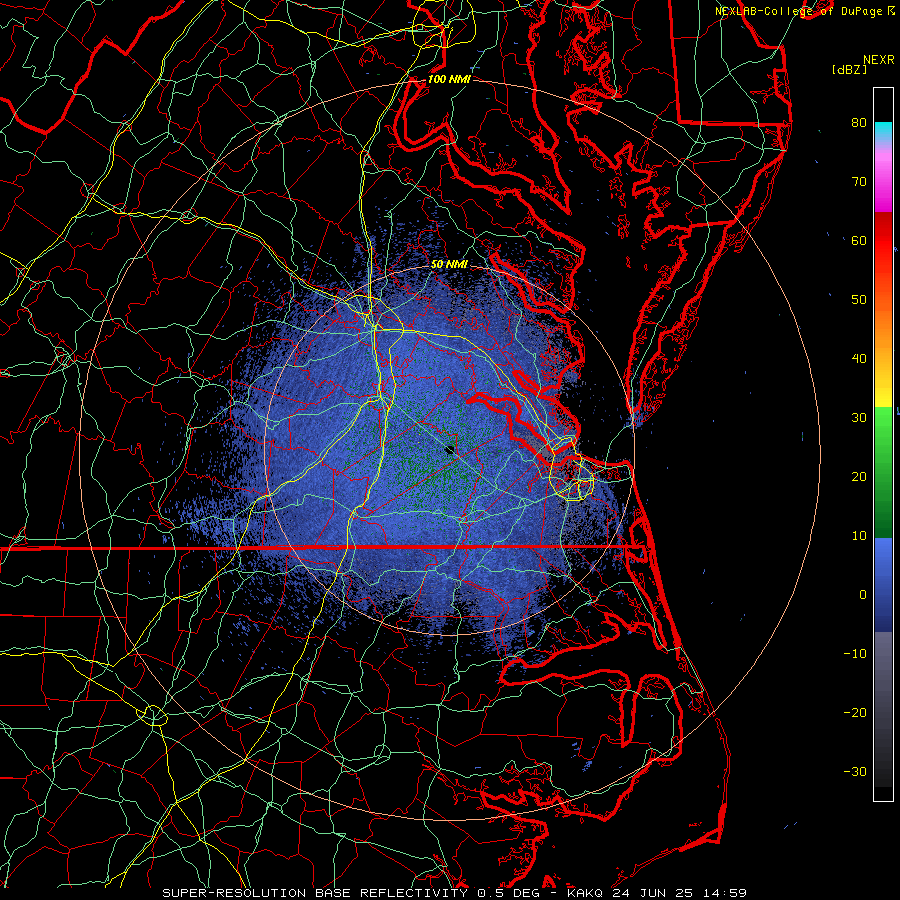Screen dimensions: 900x900
Task: Click the cyan top of the color bar
Action: coord(883,132)
